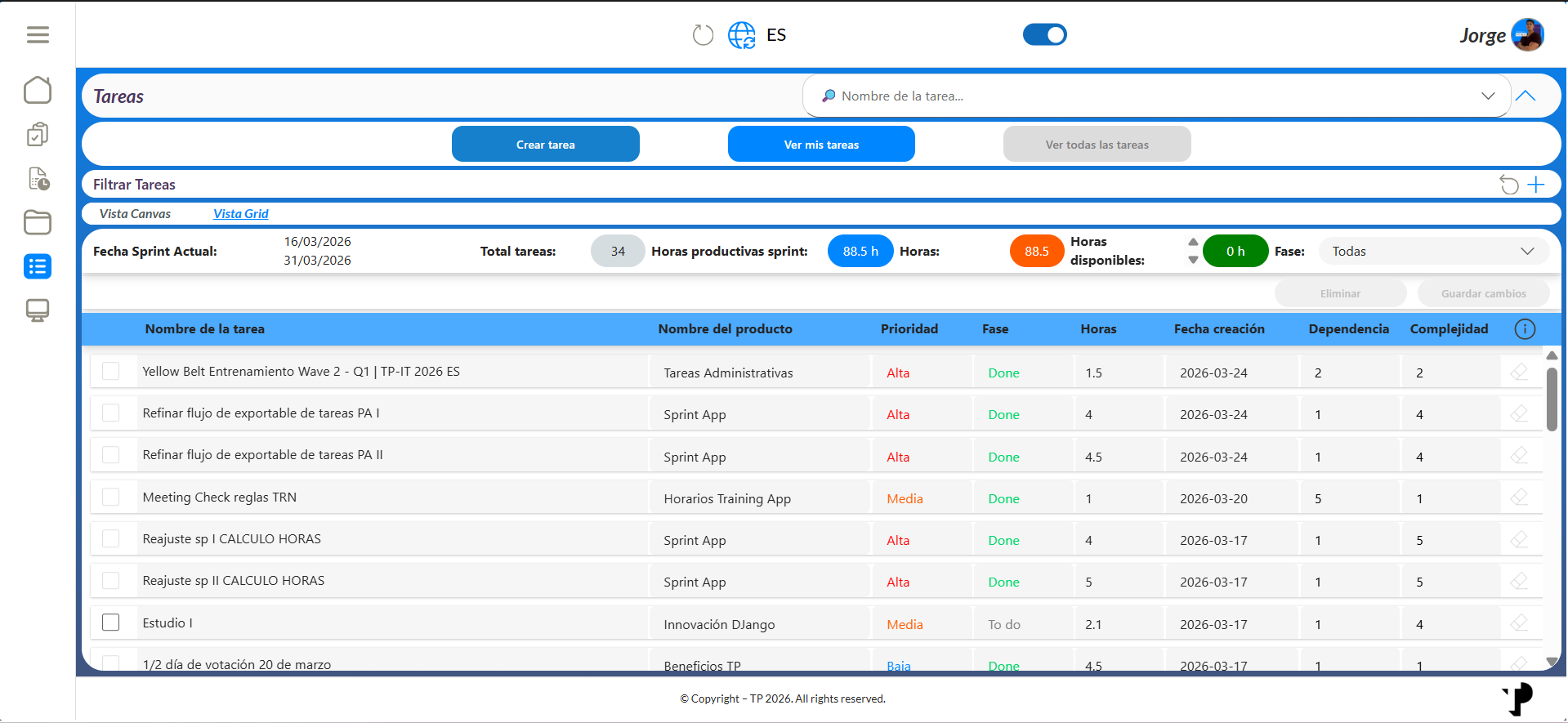Switch to the Vista Canvas tab
Viewport: 1568px width, 723px height.
[x=135, y=214]
